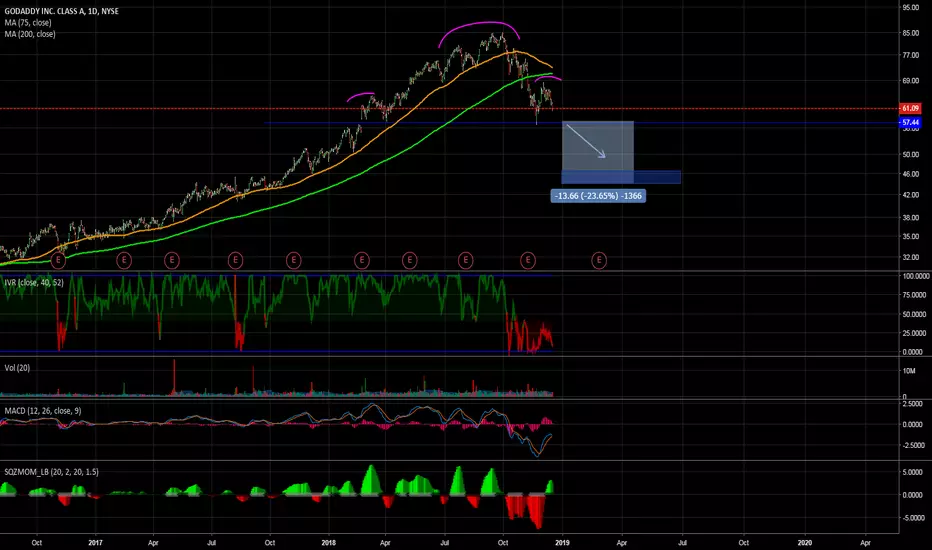Click the 85.00 price axis label
932x550 pixels.
(x=911, y=33)
